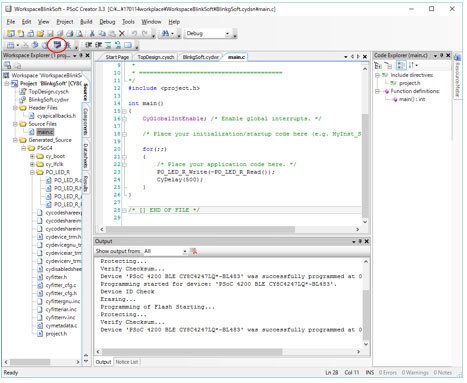This screenshot has width=467, height=383.
Task: Click the Find binoculars icon
Action: [165, 33]
